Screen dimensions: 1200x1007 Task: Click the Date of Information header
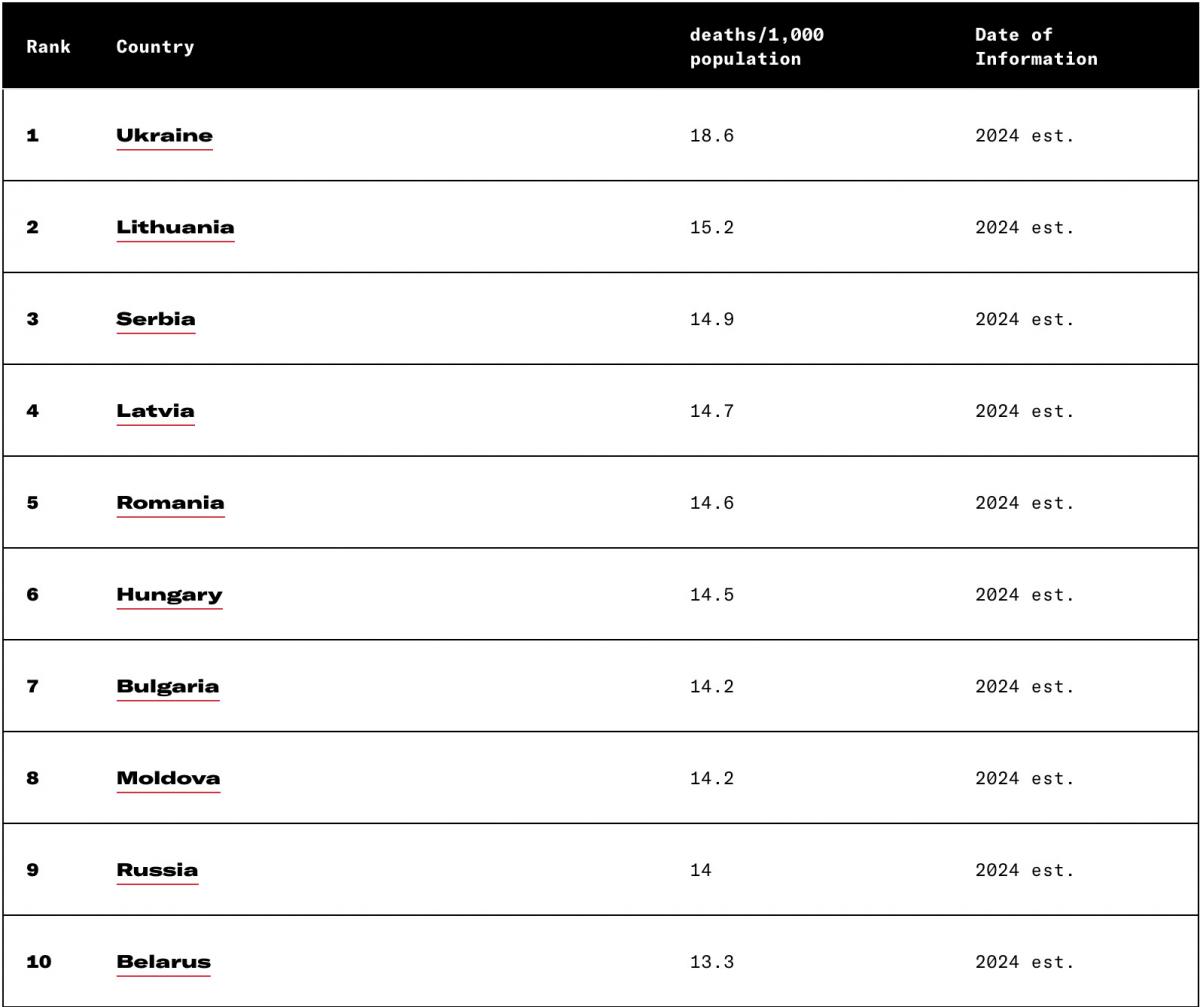(1035, 46)
